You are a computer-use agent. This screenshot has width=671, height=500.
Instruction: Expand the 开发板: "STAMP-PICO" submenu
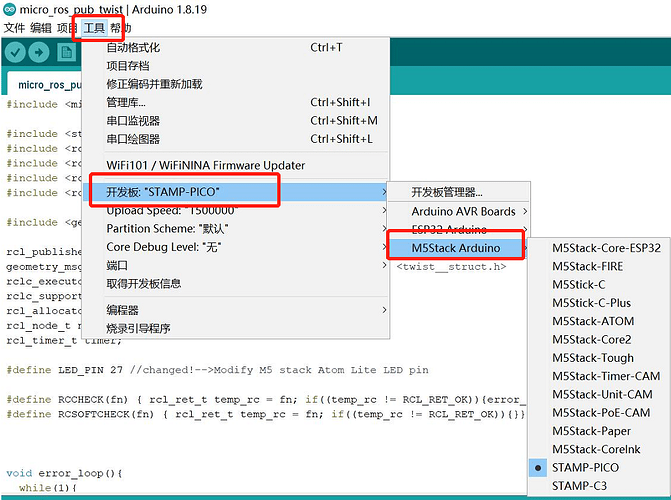(x=236, y=192)
